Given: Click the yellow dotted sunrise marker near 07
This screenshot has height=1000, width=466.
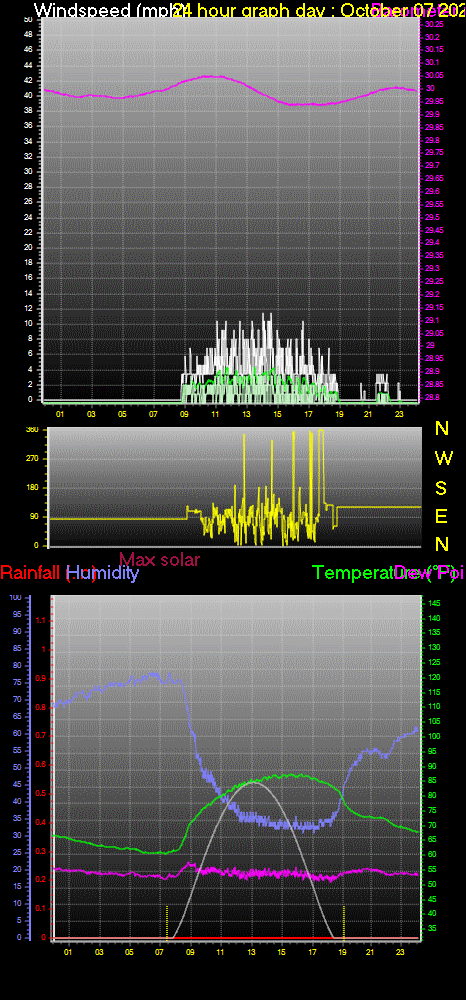Looking at the screenshot, I should coord(167,922).
